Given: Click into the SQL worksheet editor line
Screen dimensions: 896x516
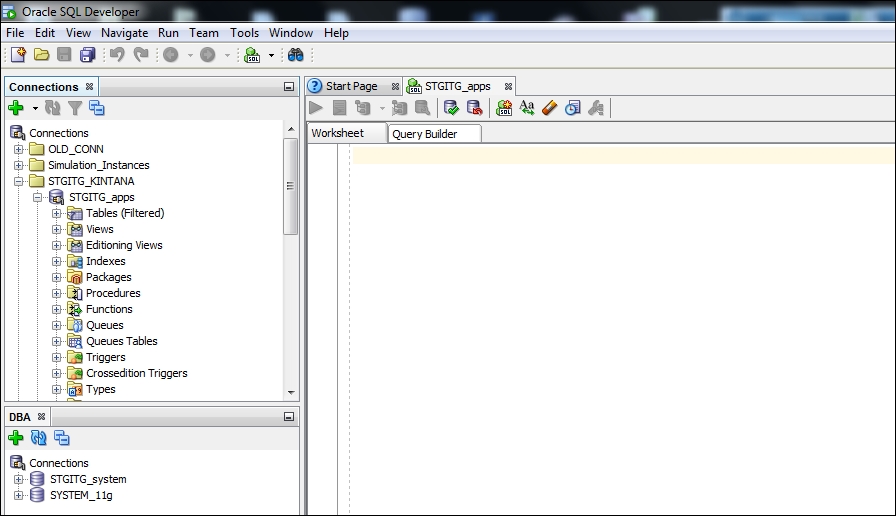Looking at the screenshot, I should pyautogui.click(x=623, y=155).
